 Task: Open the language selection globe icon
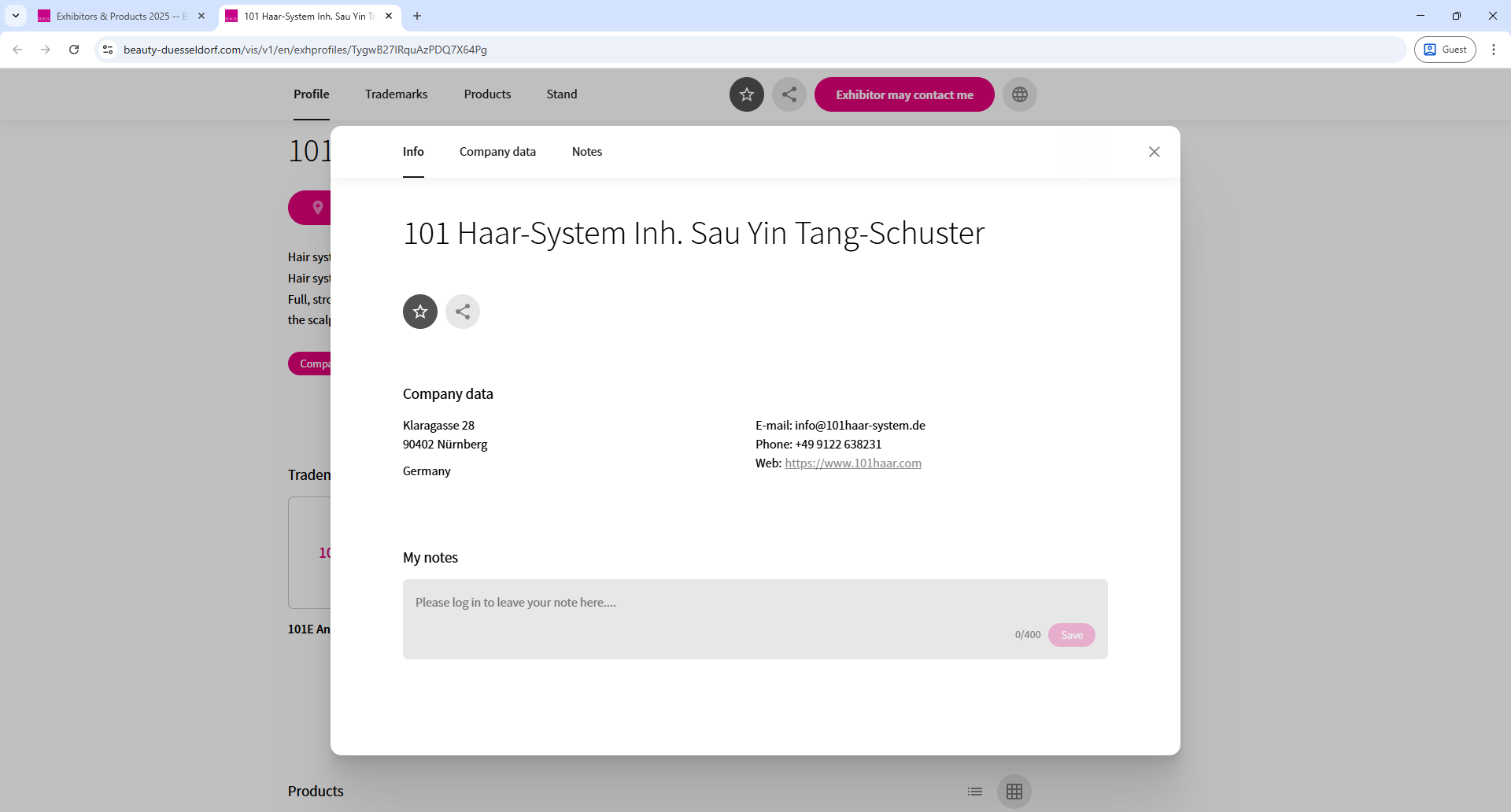(x=1019, y=94)
